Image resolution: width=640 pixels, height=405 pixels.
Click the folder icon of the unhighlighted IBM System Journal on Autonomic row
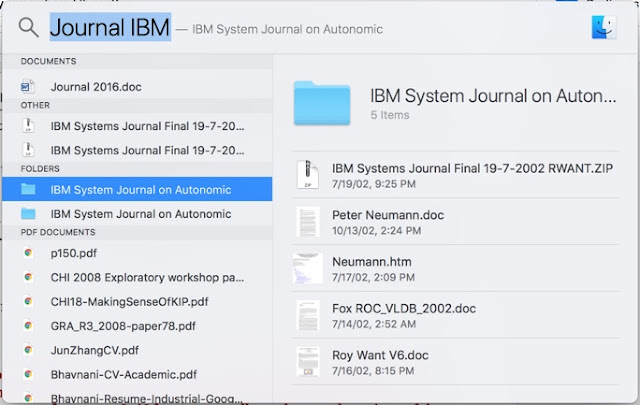coord(28,213)
